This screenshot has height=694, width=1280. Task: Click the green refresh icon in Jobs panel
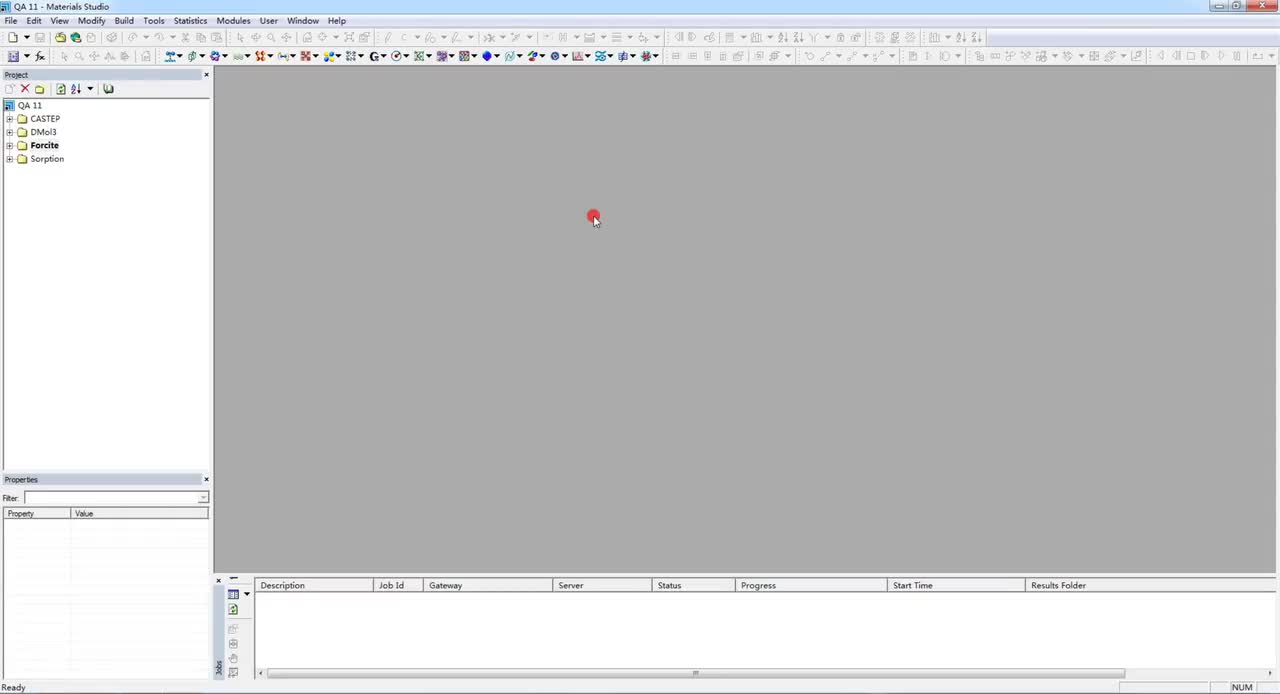coord(233,609)
